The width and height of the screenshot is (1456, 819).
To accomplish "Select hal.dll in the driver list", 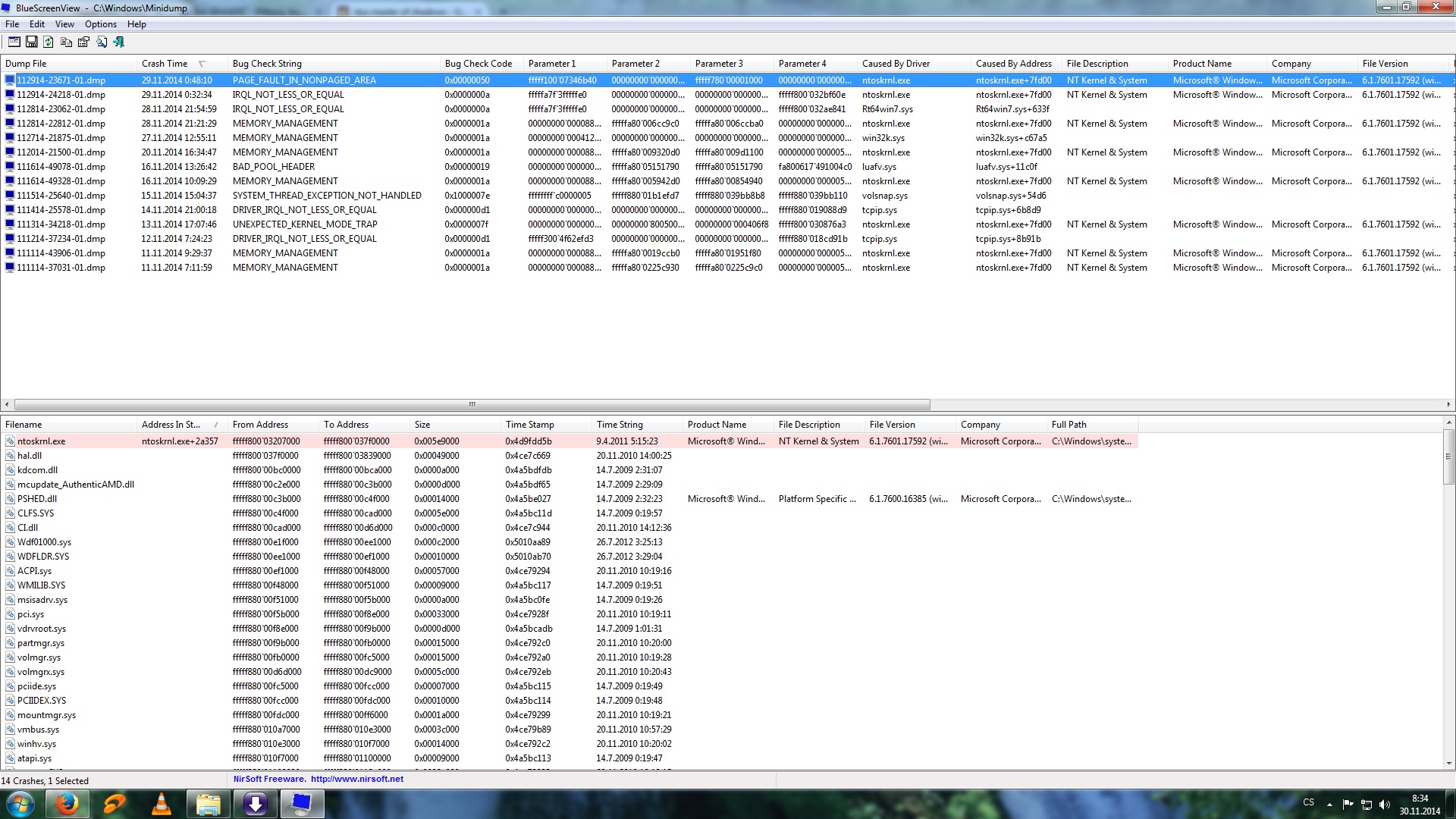I will pos(30,456).
